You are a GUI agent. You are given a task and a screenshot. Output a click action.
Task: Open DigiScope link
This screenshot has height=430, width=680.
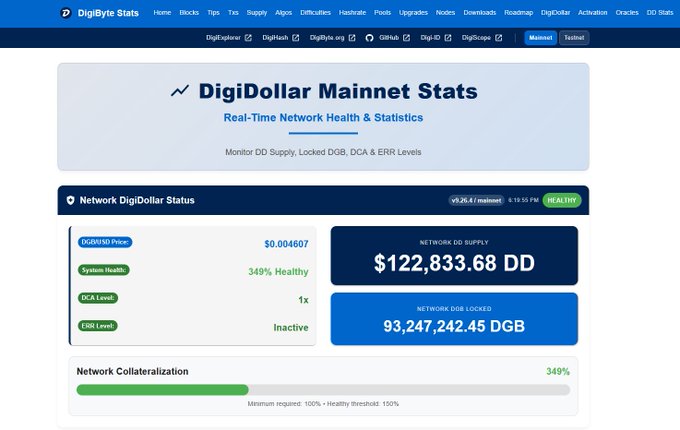point(476,38)
